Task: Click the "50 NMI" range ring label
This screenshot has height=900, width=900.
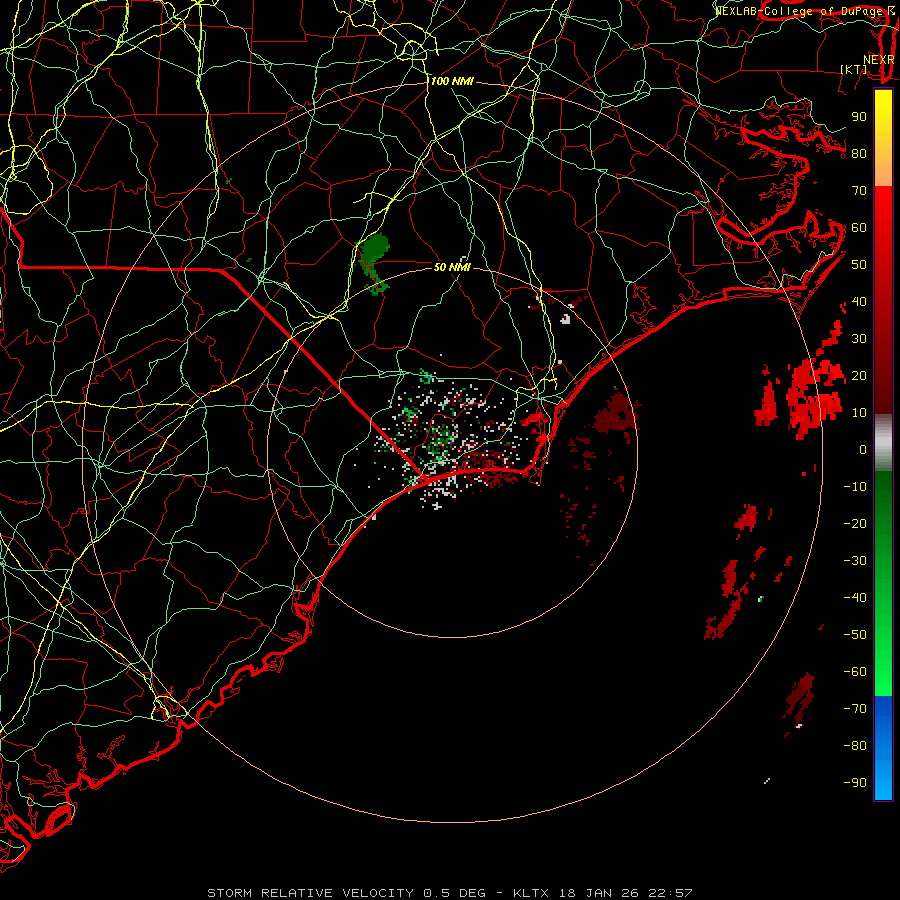Action: (452, 267)
